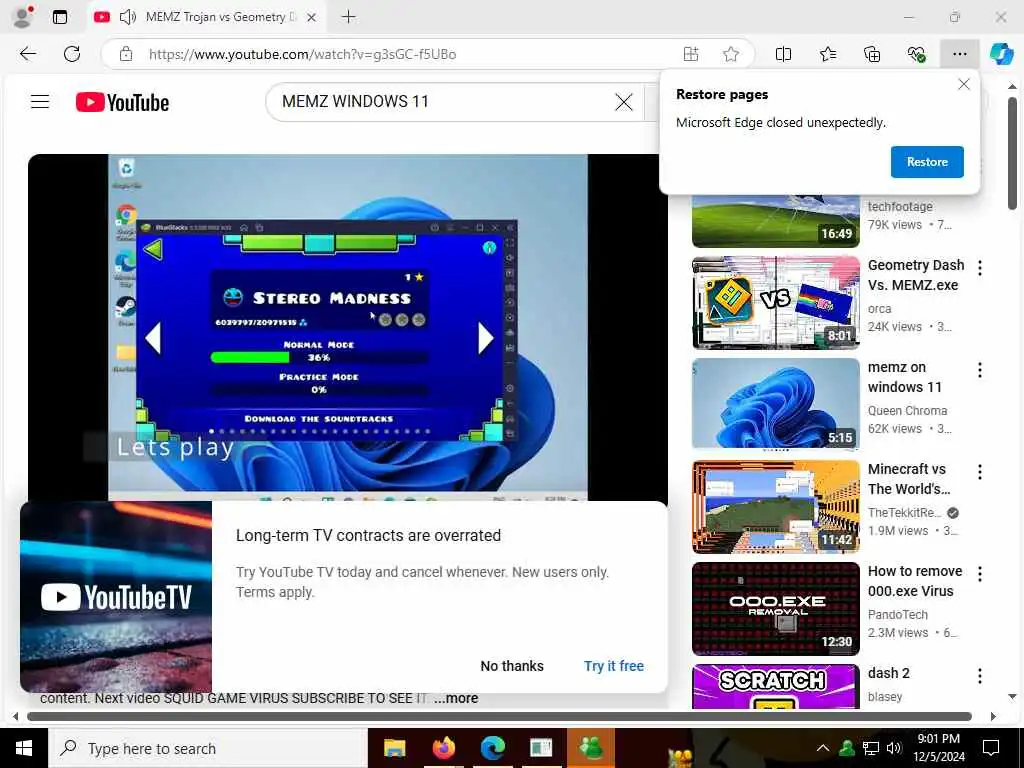Image resolution: width=1024 pixels, height=768 pixels.
Task: Open YouTube hamburger guide menu
Action: click(40, 101)
